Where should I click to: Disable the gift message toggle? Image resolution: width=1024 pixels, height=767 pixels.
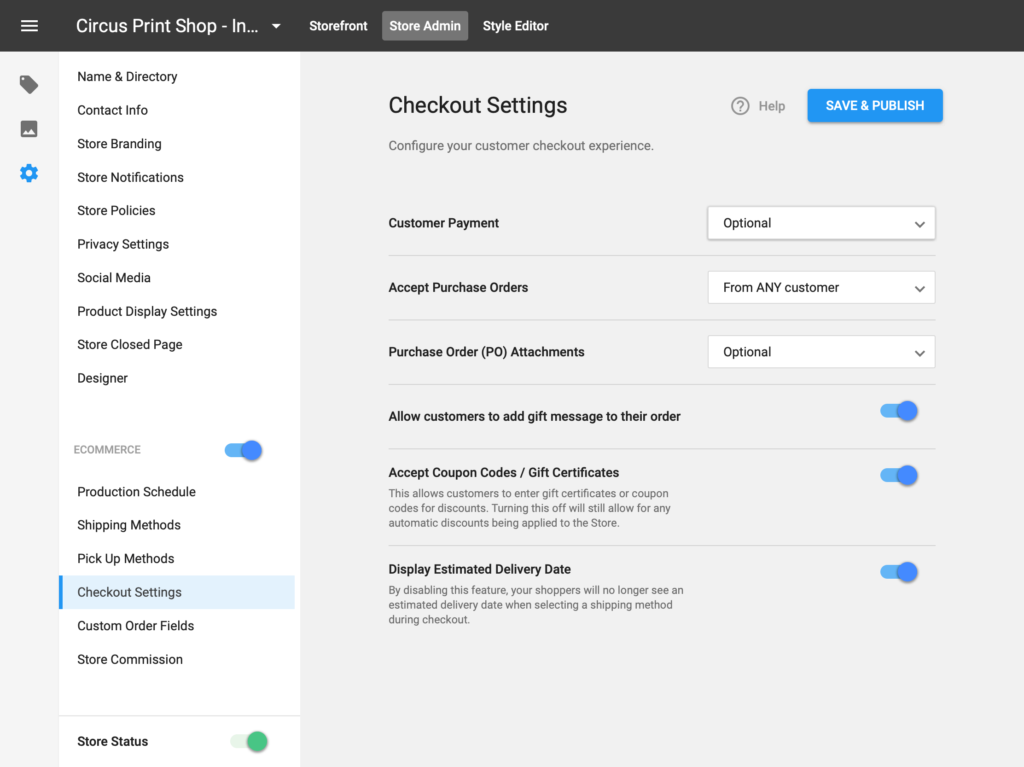[x=899, y=411]
